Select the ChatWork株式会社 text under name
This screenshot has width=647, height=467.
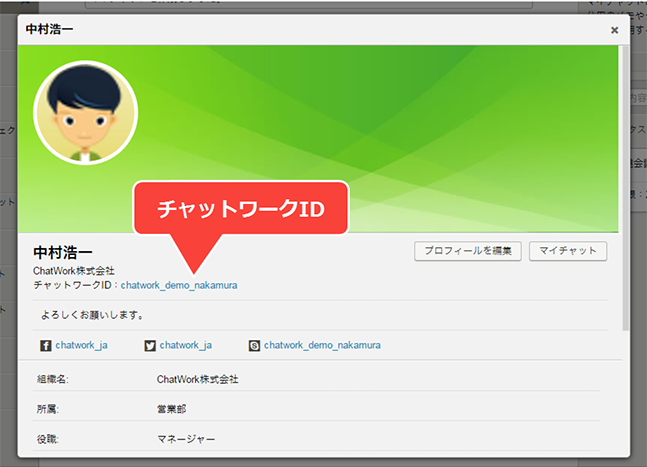74,271
